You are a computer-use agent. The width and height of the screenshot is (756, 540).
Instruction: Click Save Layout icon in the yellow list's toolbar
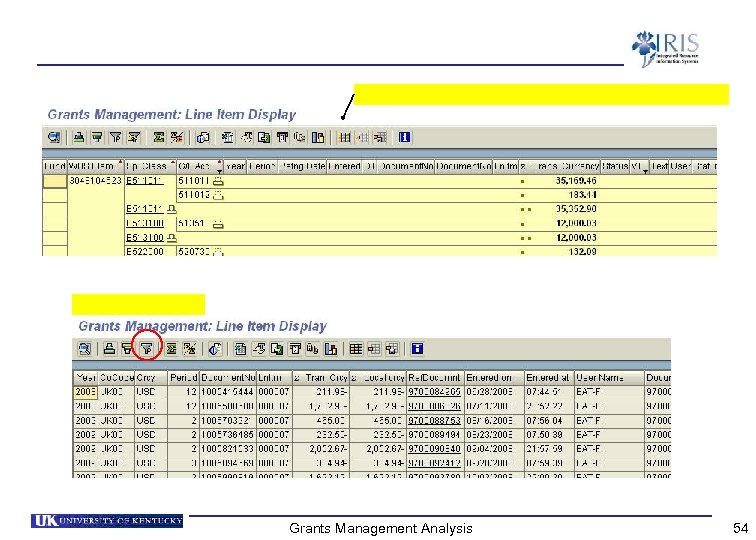[380, 138]
